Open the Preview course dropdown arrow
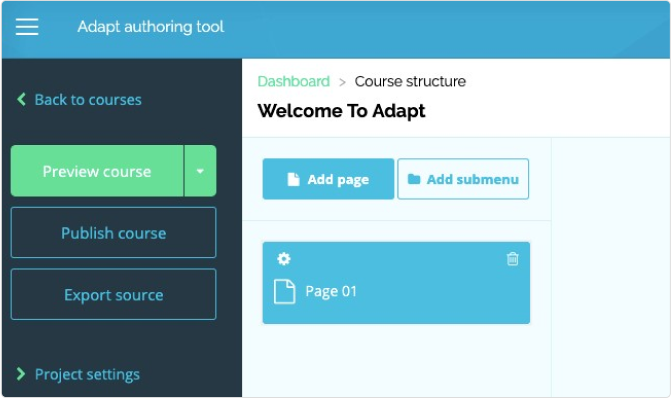 click(x=200, y=171)
